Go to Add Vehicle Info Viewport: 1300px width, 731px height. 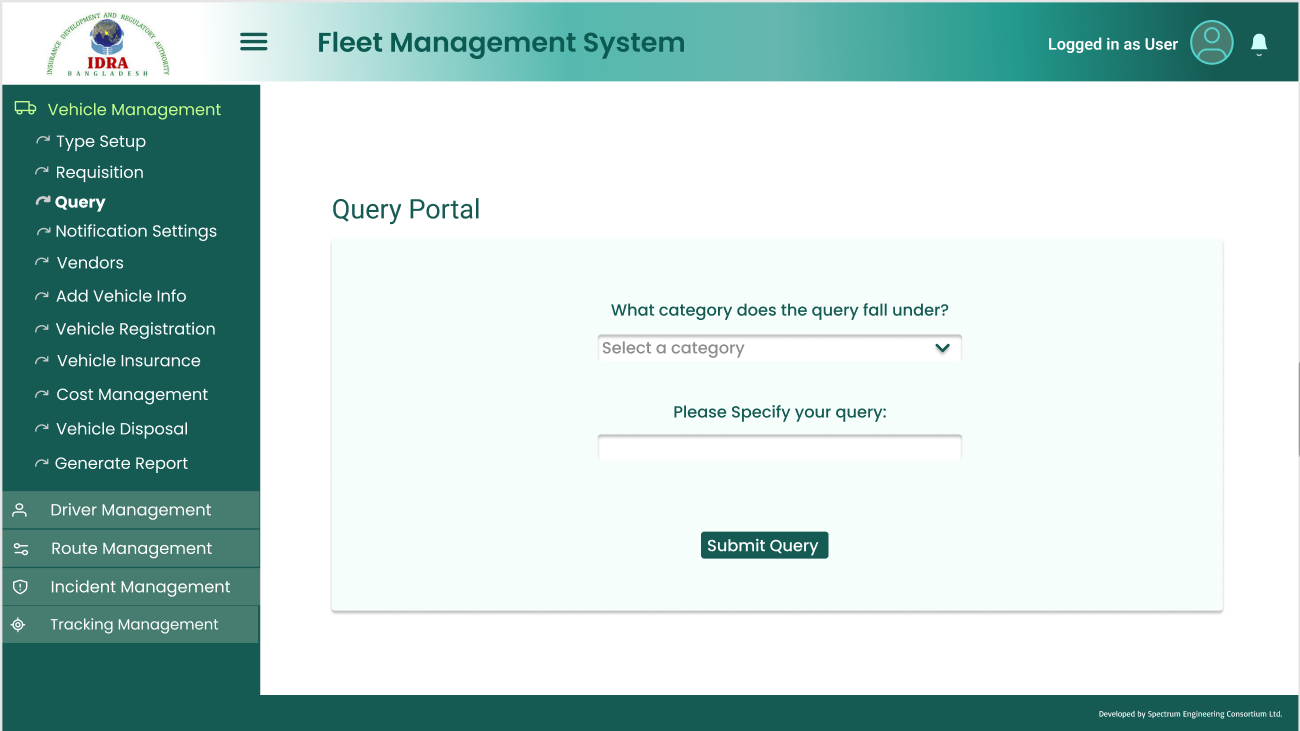click(x=121, y=296)
